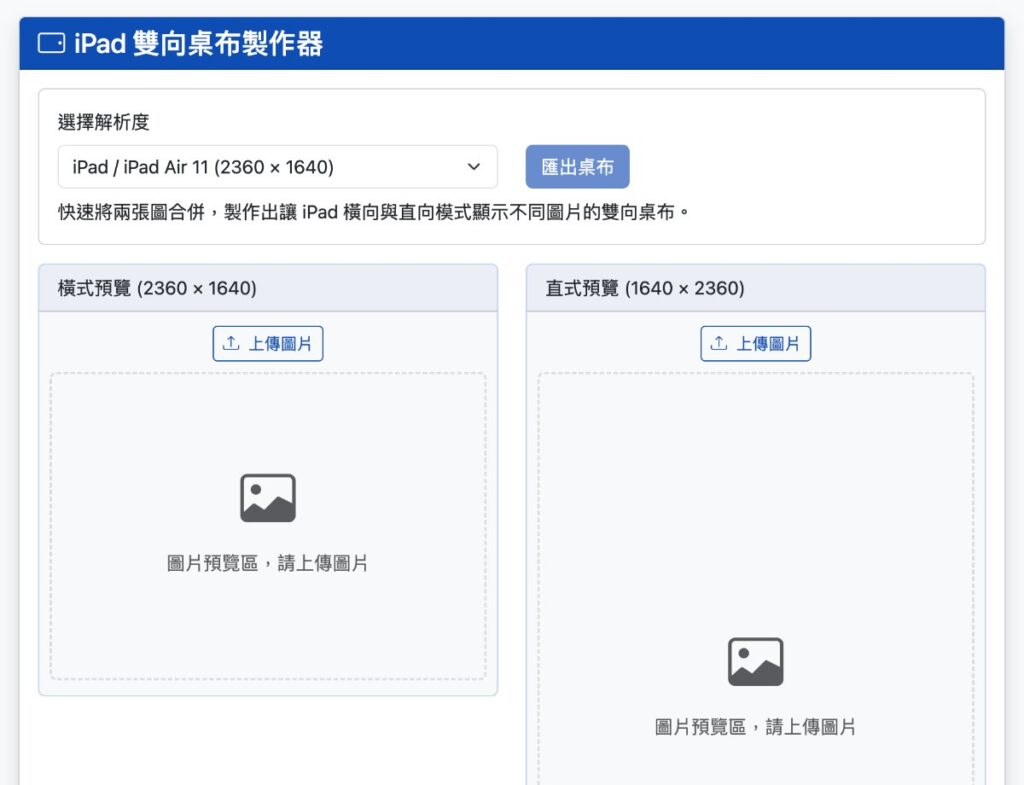Screen dimensions: 1024x785
Task: Click the chevron arrow of resolution selector
Action: [x=474, y=167]
